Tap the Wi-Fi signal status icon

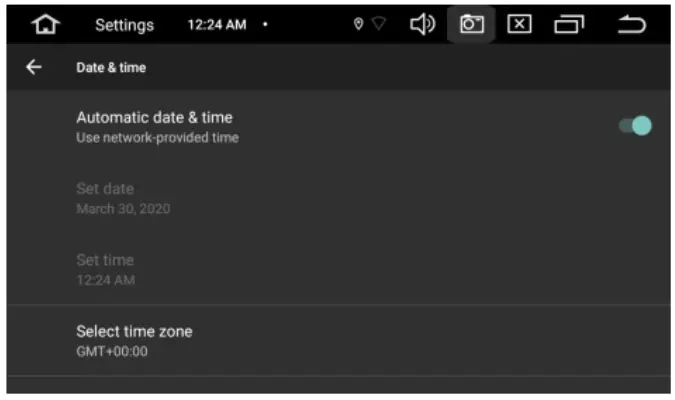coord(379,25)
